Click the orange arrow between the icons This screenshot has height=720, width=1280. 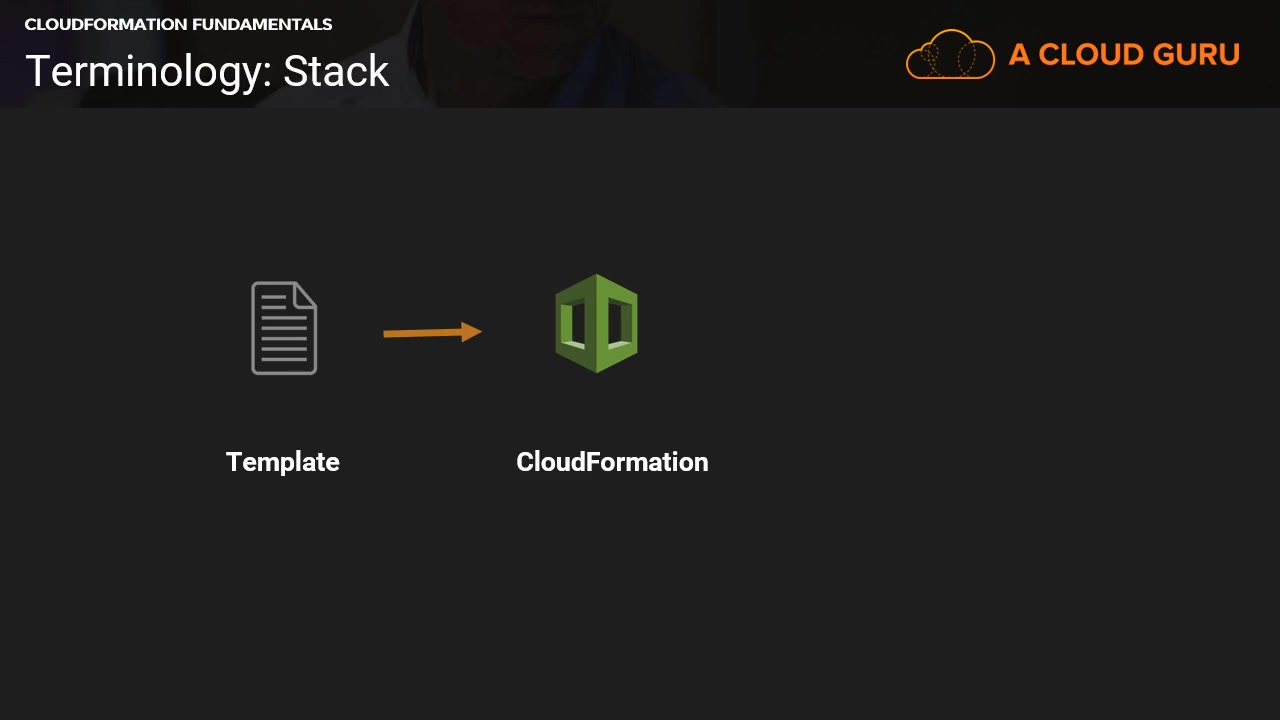[x=432, y=333]
